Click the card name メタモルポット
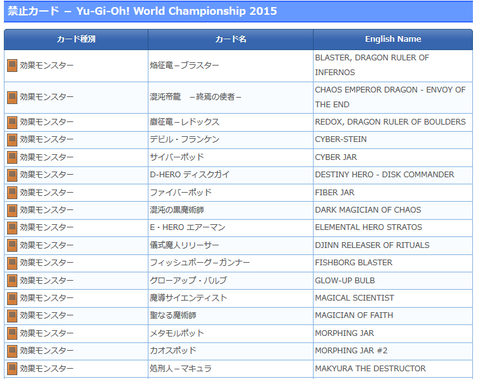 [x=177, y=333]
